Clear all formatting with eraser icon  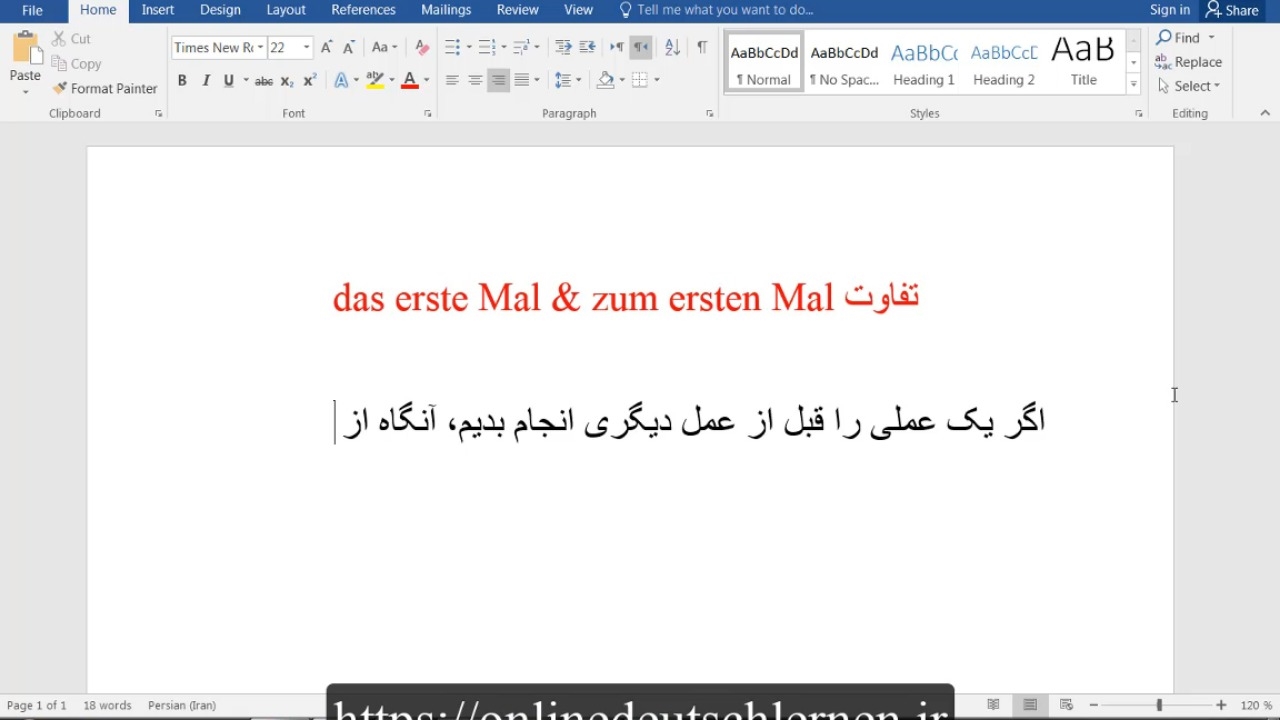[x=422, y=47]
